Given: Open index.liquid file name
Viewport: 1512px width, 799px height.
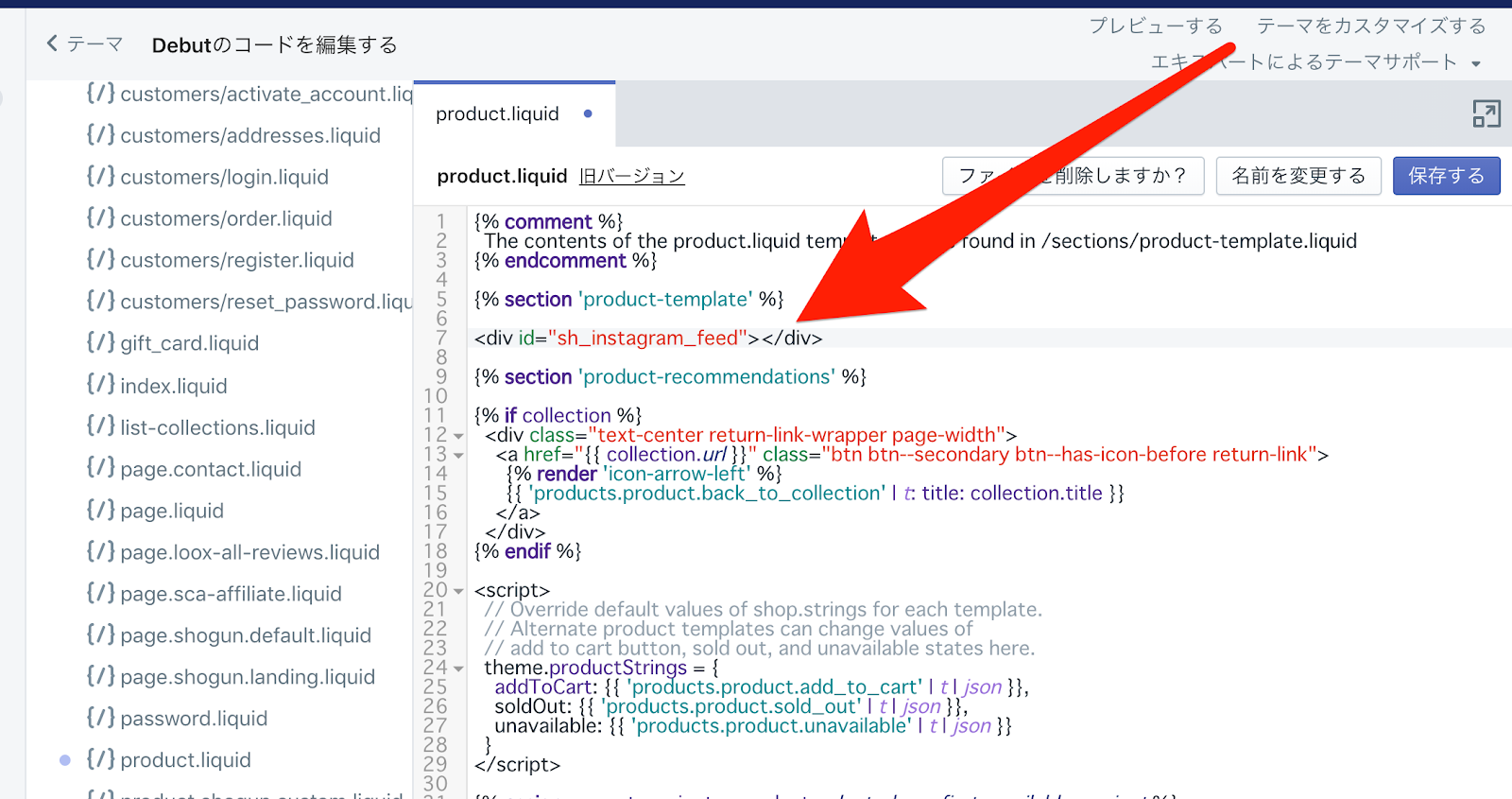Looking at the screenshot, I should click(x=174, y=386).
